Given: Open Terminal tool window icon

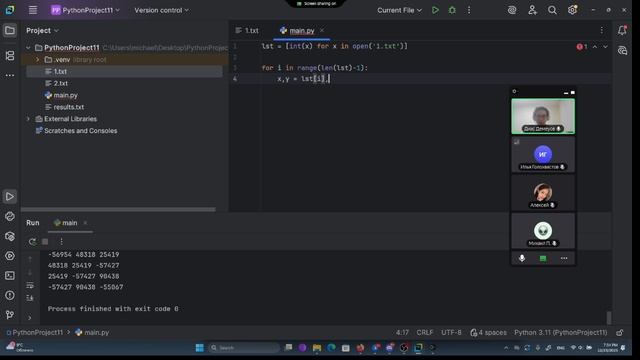Looking at the screenshot, I should pos(10,276).
